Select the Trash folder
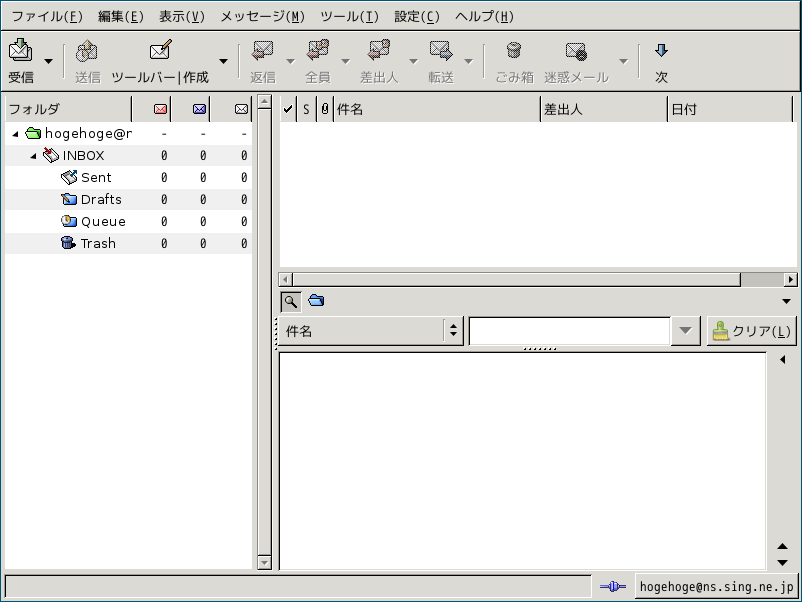Screen dimensions: 802x602 (x=97, y=243)
